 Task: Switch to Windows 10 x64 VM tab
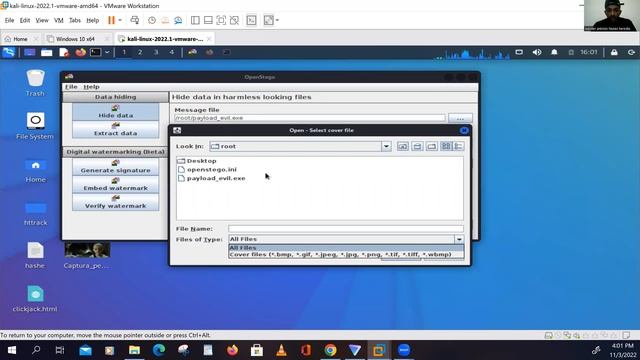point(75,39)
